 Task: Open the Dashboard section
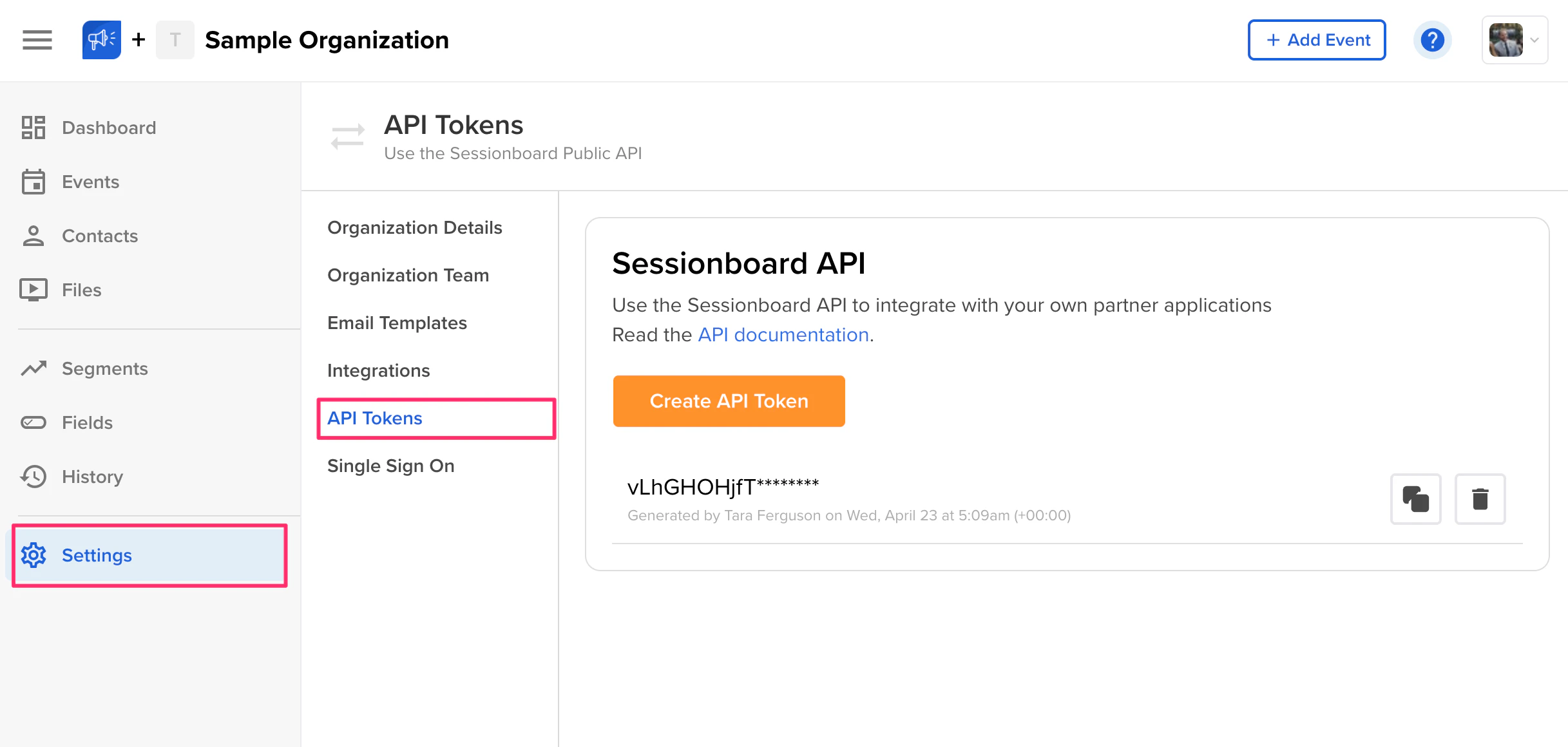click(x=108, y=127)
